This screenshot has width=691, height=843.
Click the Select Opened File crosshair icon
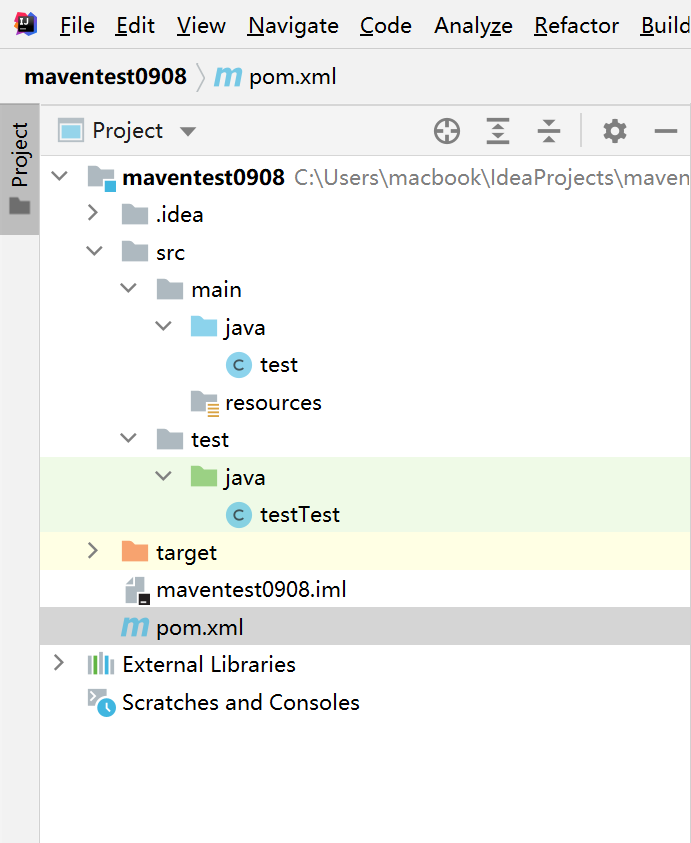(x=447, y=131)
